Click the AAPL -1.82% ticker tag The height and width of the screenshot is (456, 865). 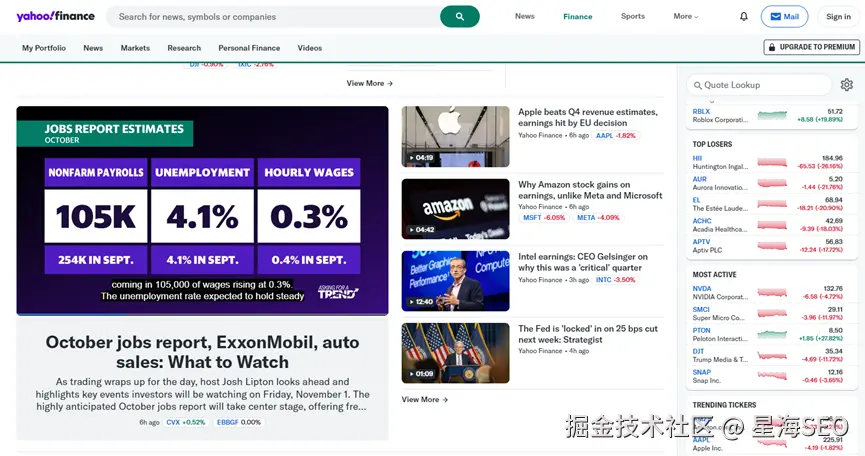pos(616,136)
